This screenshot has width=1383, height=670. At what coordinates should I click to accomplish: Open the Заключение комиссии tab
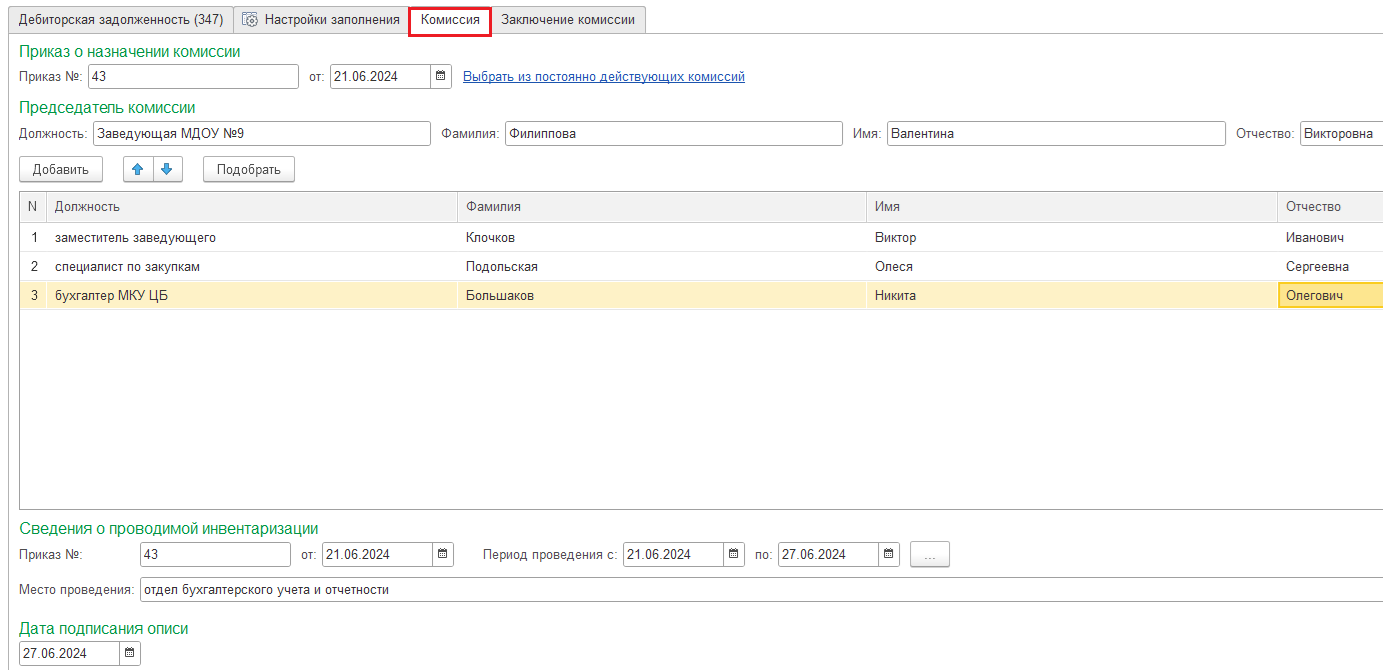coord(568,20)
